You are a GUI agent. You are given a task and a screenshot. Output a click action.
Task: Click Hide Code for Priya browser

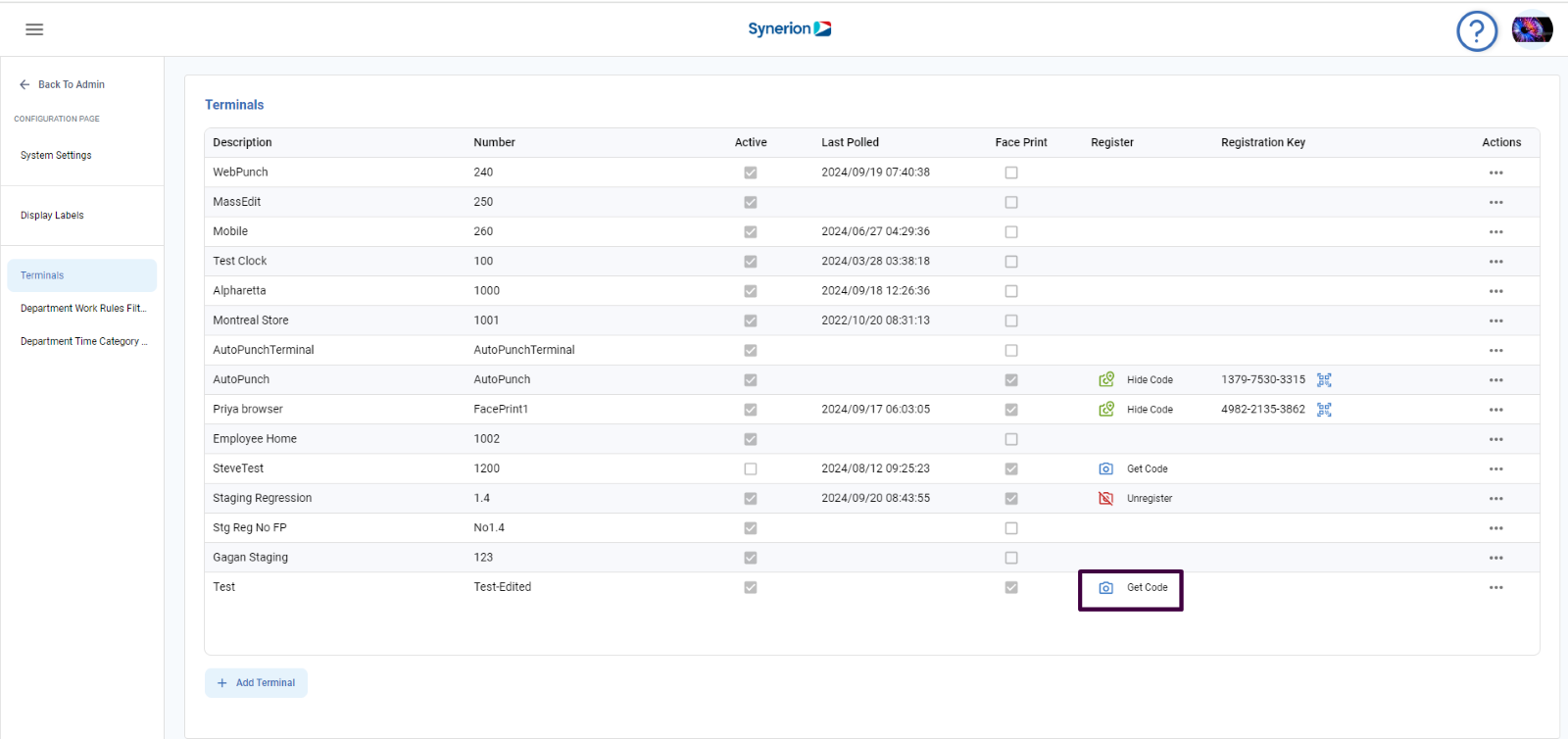click(1150, 410)
